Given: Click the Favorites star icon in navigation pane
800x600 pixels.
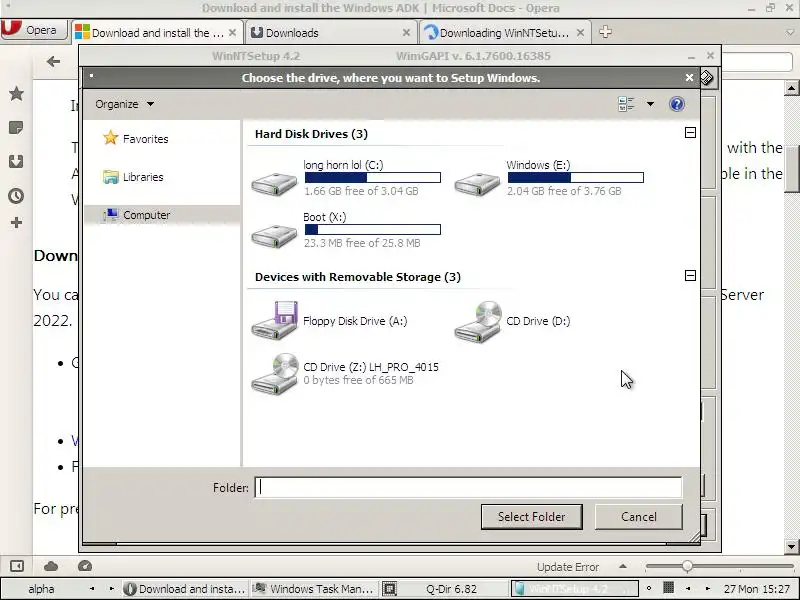Looking at the screenshot, I should point(110,138).
